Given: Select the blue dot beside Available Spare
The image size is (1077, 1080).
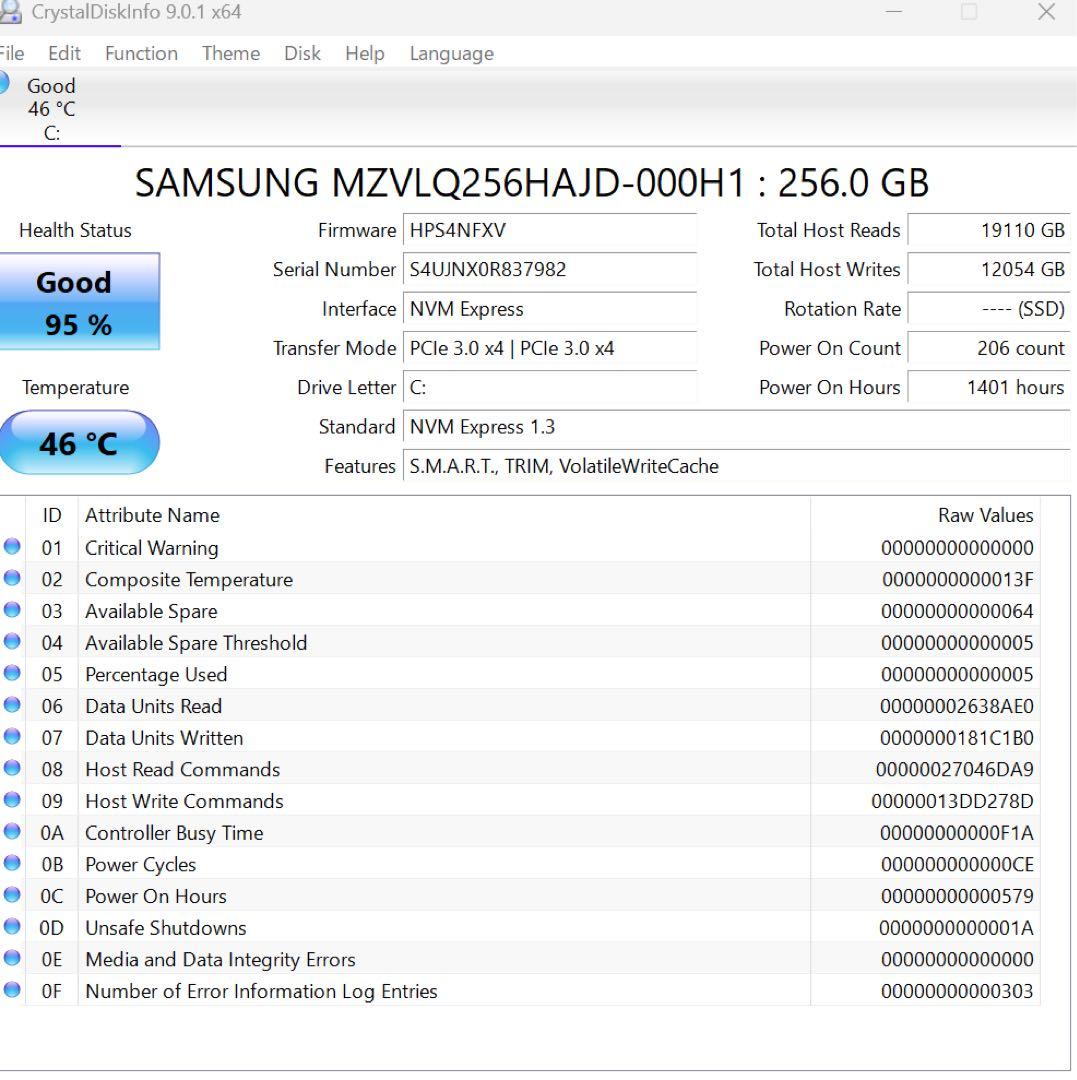Looking at the screenshot, I should coord(11,611).
